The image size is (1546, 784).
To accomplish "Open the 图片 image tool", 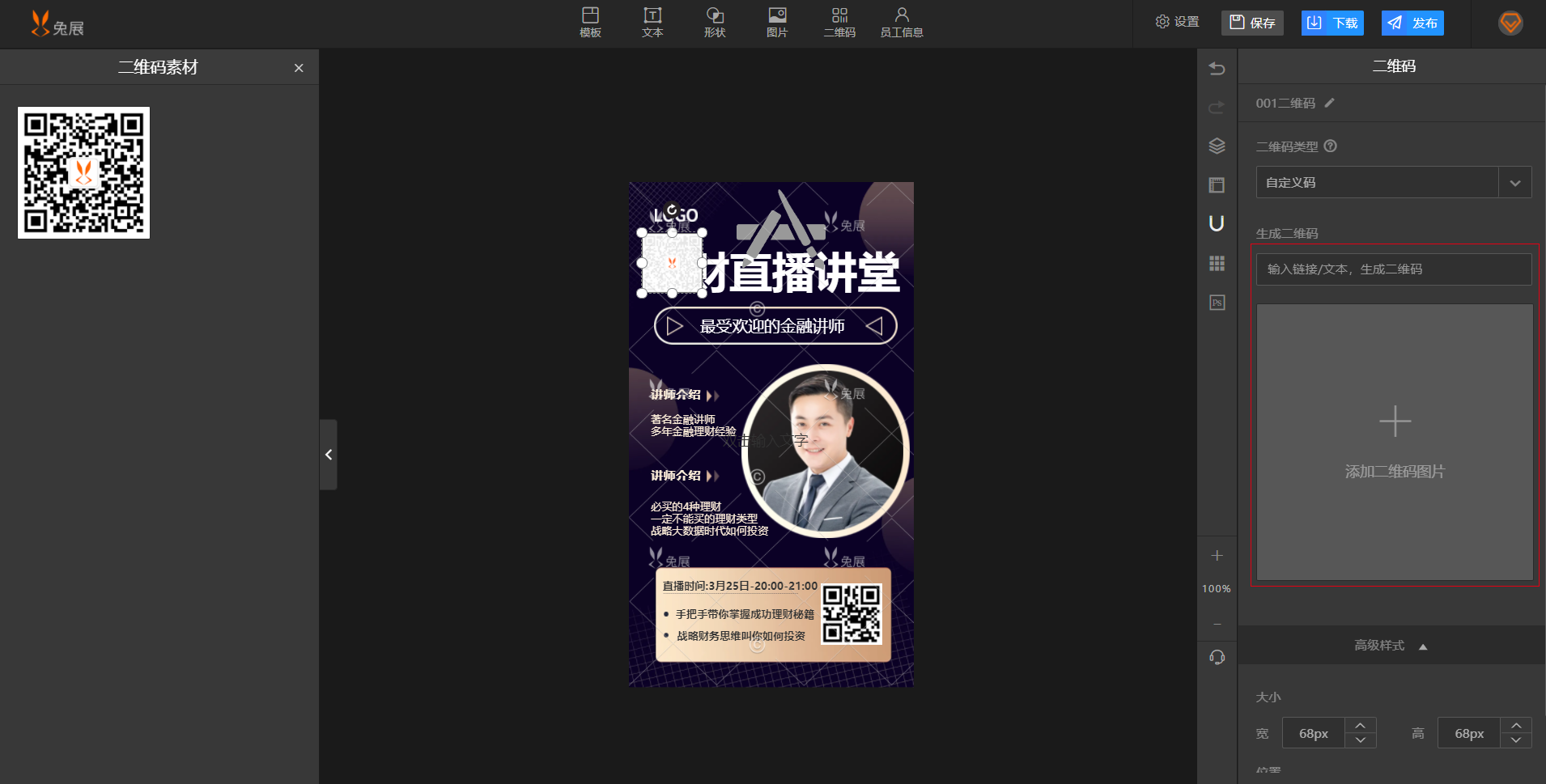I will pyautogui.click(x=777, y=23).
